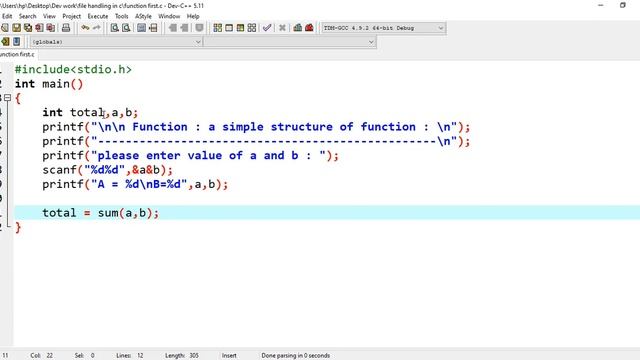Open the Window menu
The image size is (640, 360).
pyautogui.click(x=169, y=16)
